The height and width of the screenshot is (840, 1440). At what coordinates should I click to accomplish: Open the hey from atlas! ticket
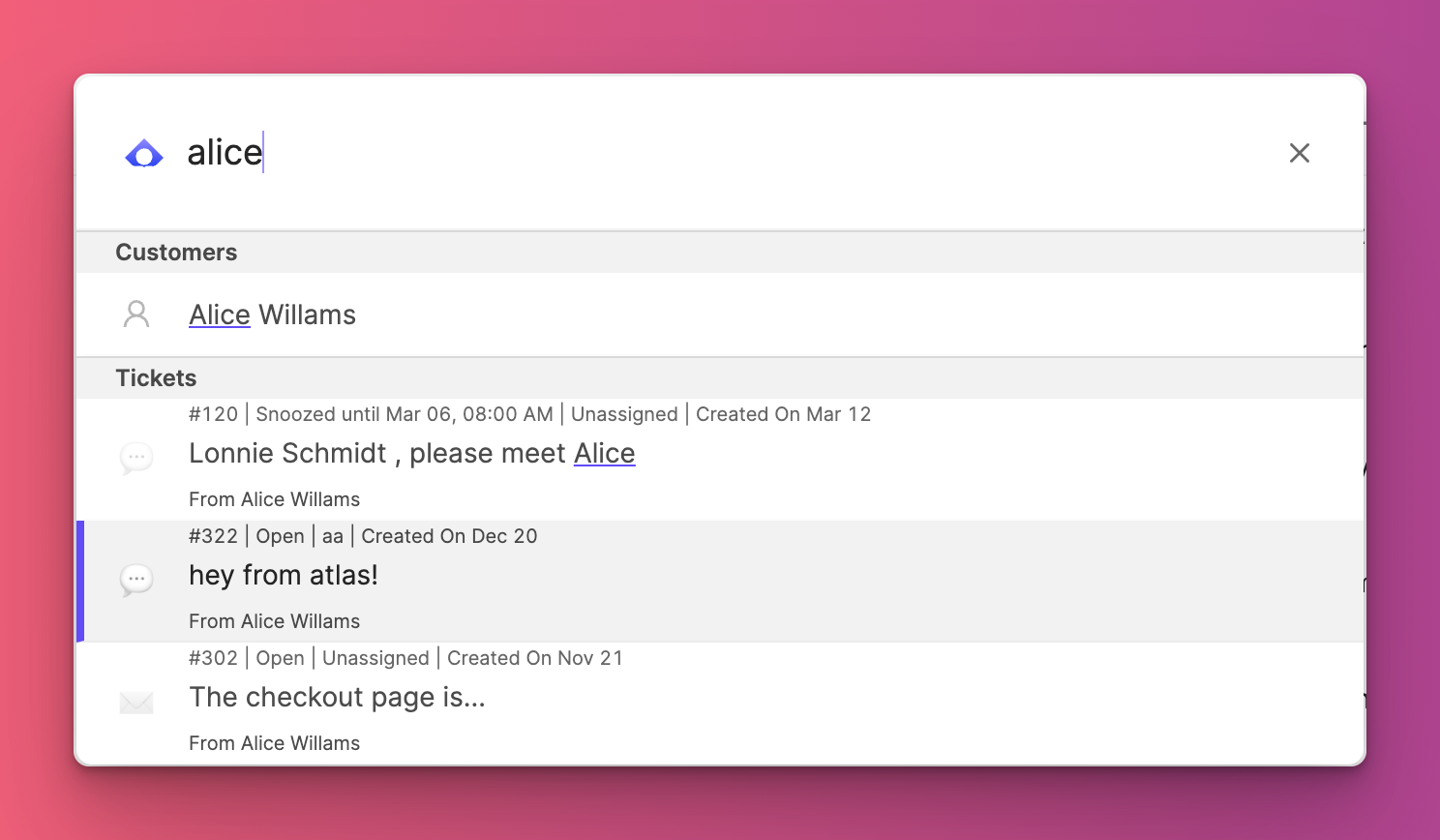click(x=720, y=582)
